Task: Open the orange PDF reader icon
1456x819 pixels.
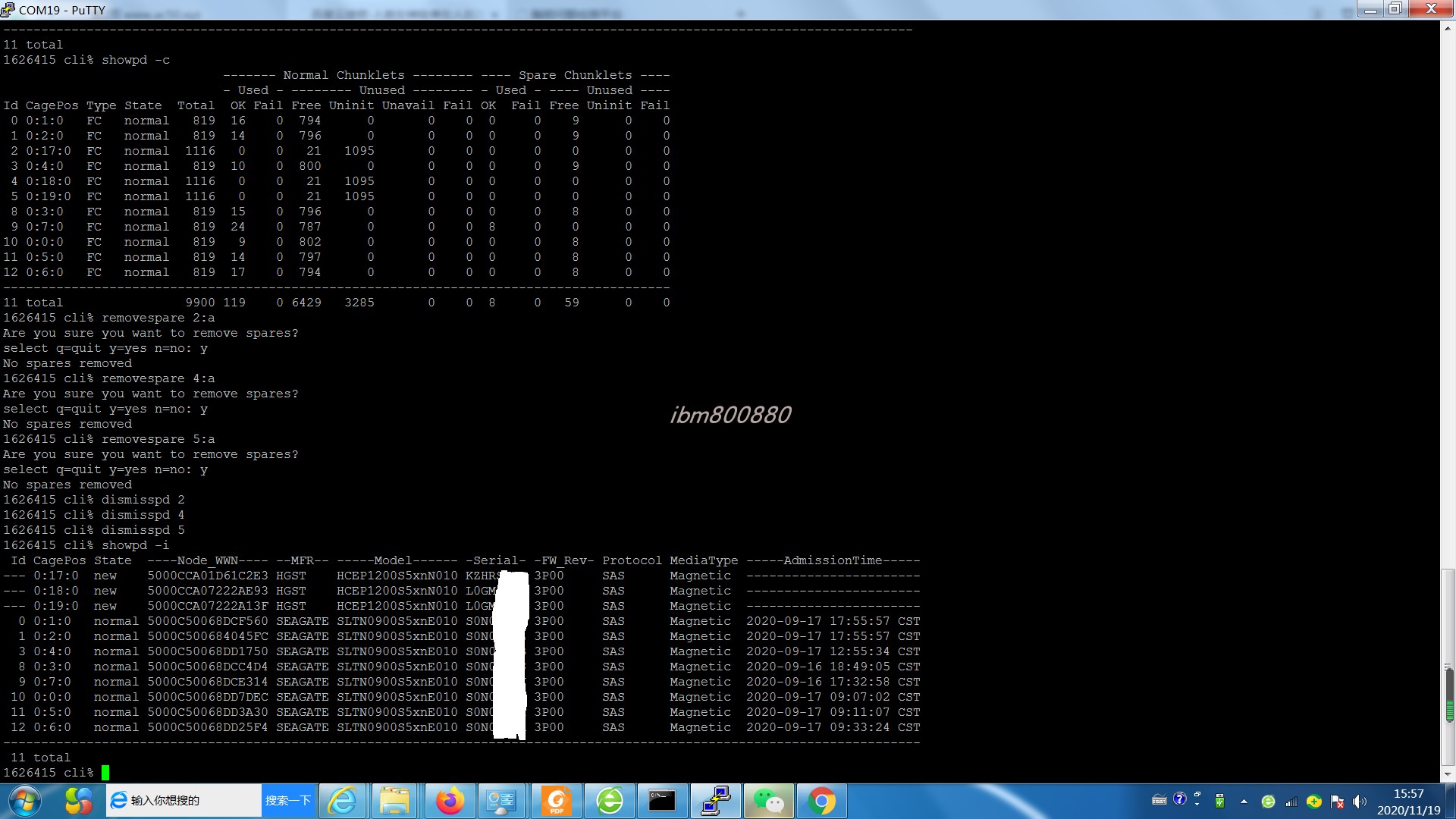Action: pos(557,801)
